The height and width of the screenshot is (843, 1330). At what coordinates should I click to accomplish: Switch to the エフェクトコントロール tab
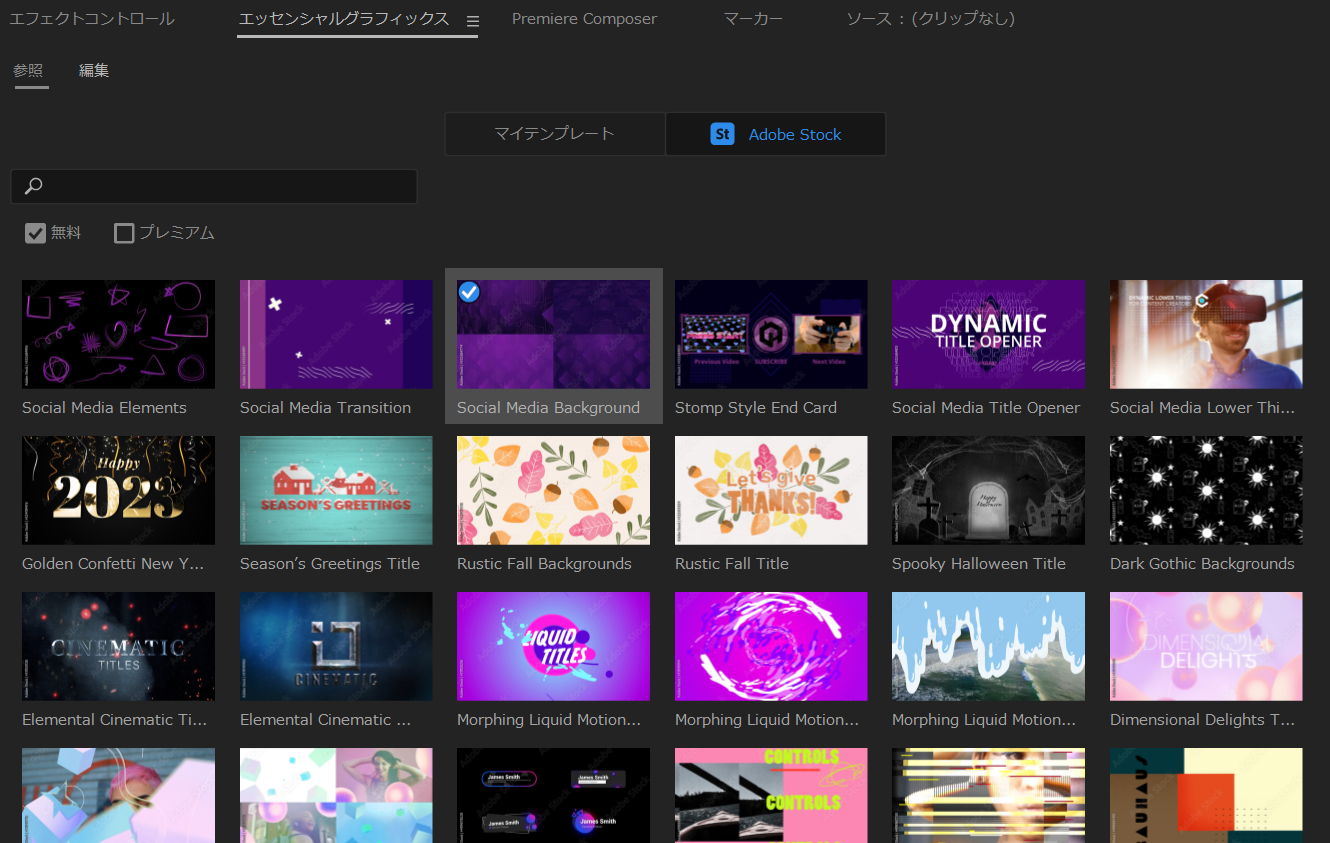pos(91,19)
